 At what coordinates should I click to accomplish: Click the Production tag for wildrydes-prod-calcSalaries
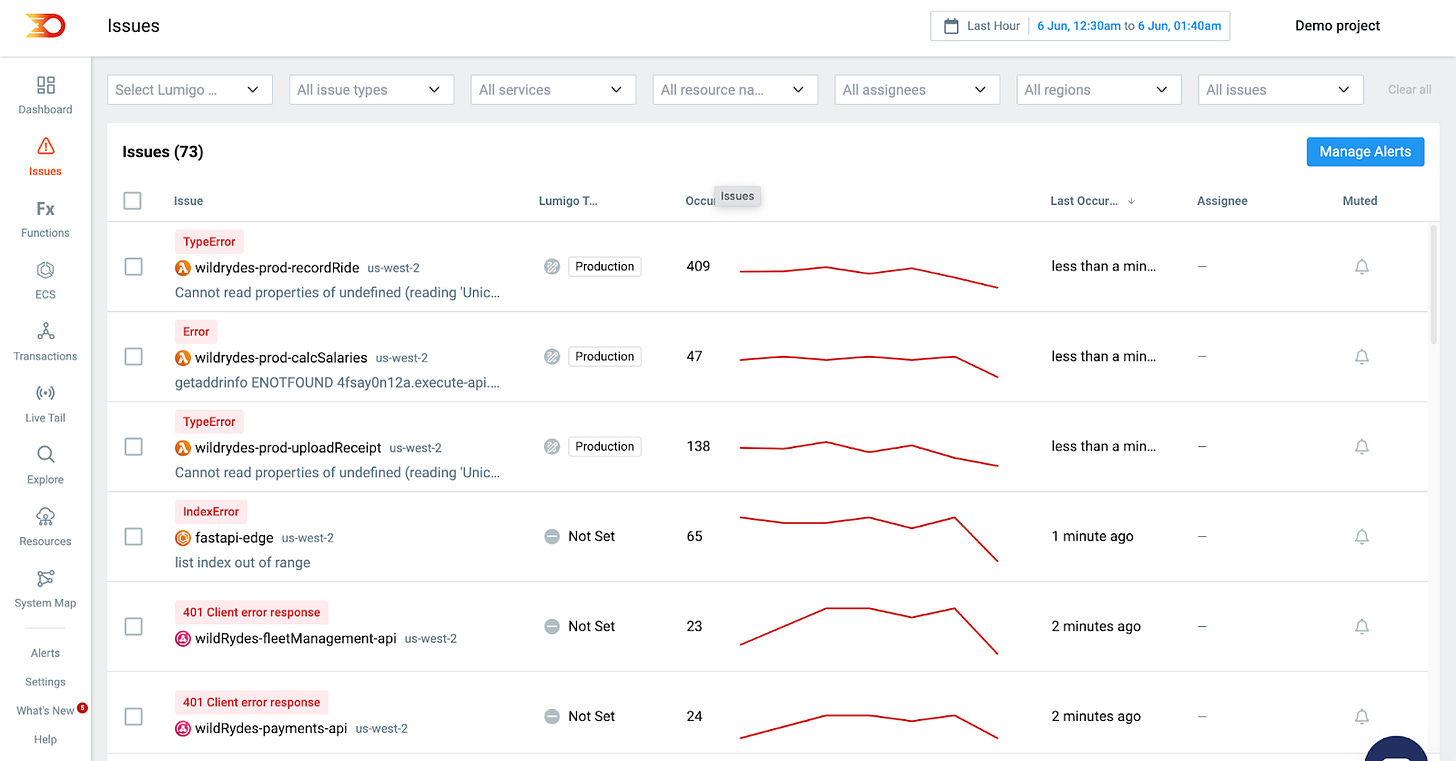[x=604, y=357]
